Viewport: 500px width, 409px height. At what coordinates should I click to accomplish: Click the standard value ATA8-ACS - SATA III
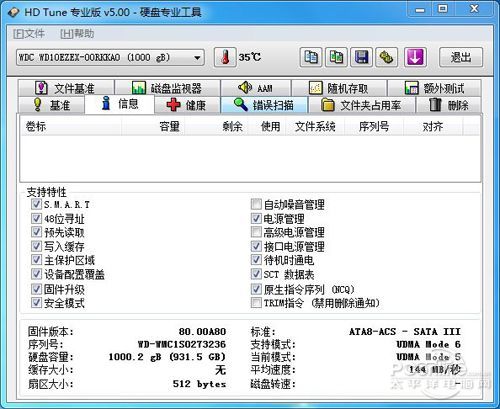405,332
